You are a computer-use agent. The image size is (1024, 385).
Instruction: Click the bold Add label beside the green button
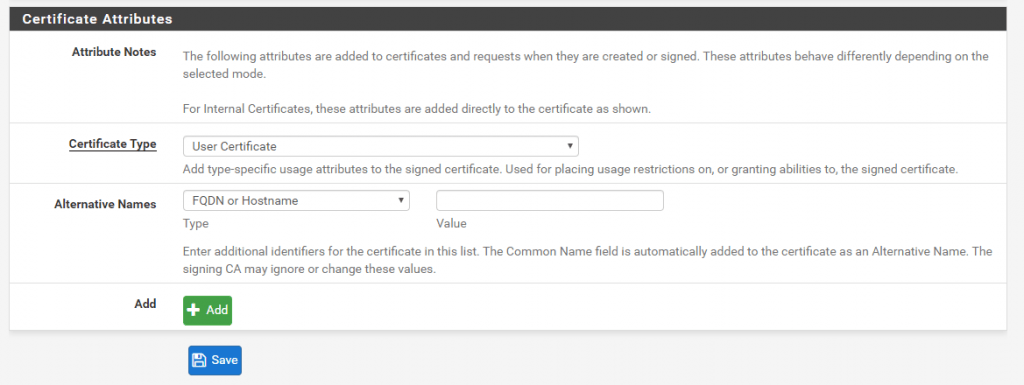click(x=146, y=303)
